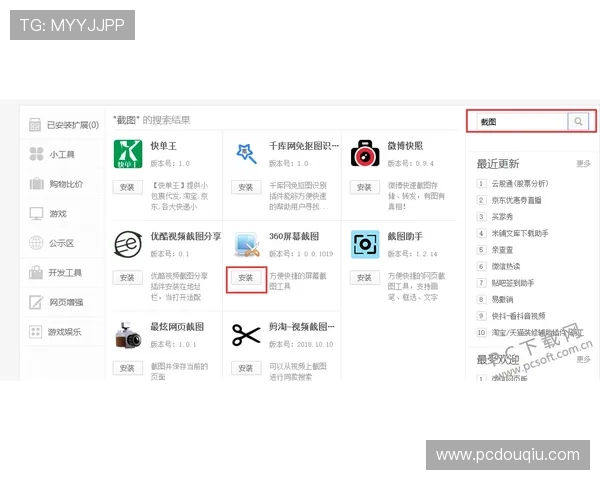Click 更多 next to 最受欢迎
The height and width of the screenshot is (480, 600).
(x=584, y=359)
